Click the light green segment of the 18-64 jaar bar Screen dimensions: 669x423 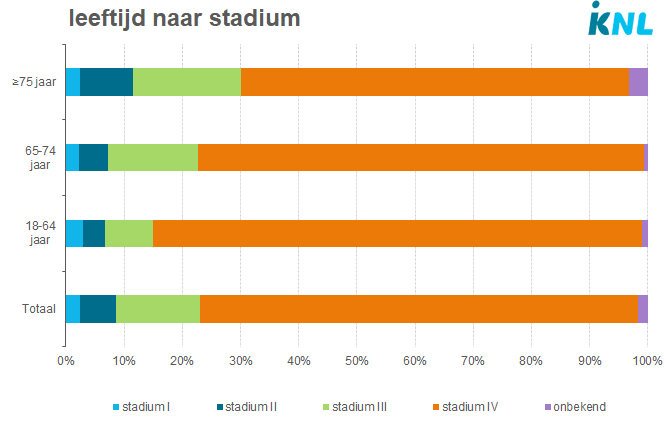pyautogui.click(x=129, y=233)
